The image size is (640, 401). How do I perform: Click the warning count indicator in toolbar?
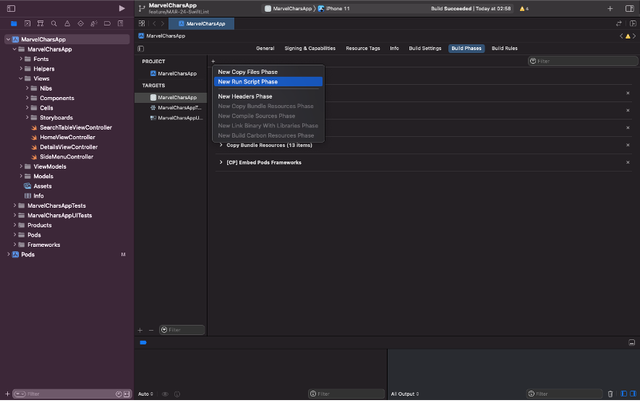pyautogui.click(x=524, y=9)
